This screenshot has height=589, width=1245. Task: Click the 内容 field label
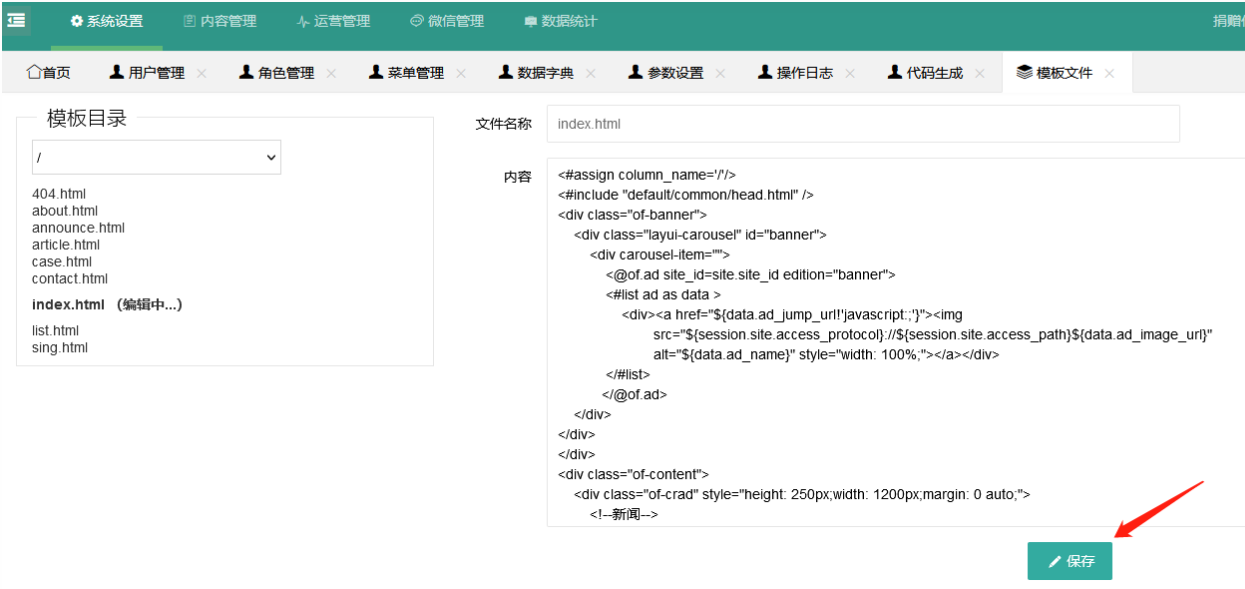(517, 177)
